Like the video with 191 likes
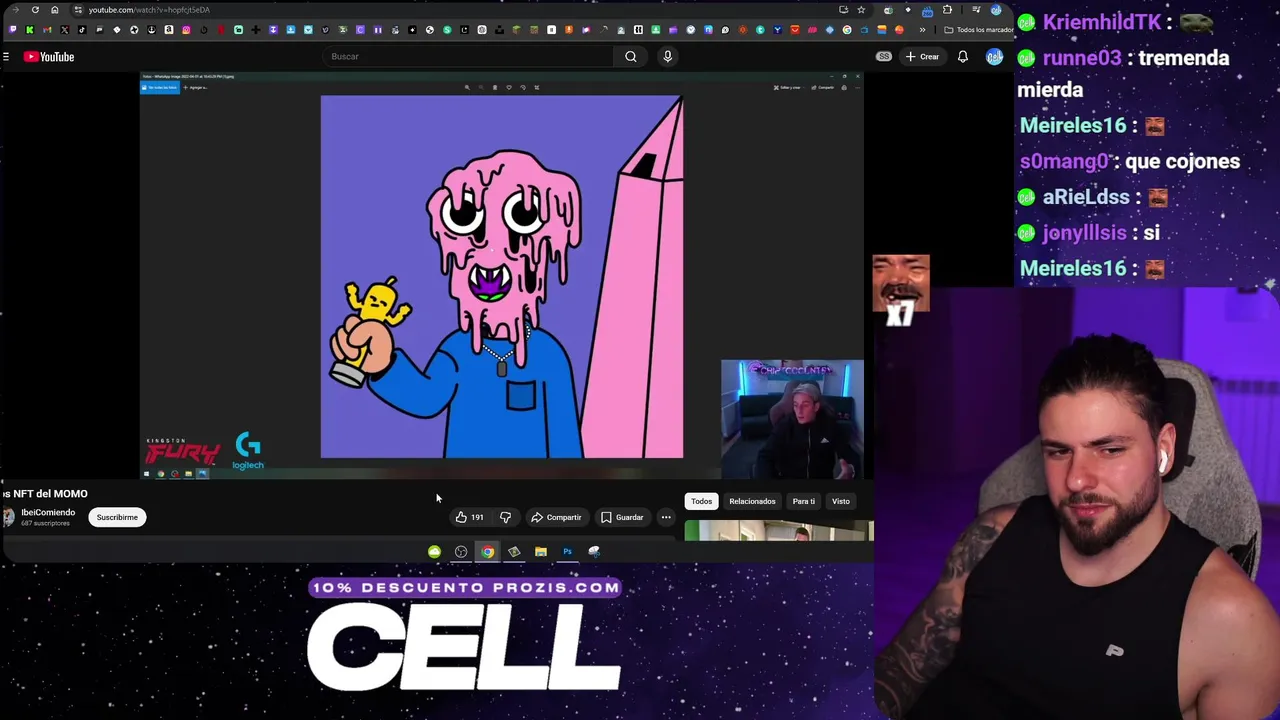Image resolution: width=1280 pixels, height=720 pixels. pyautogui.click(x=469, y=518)
